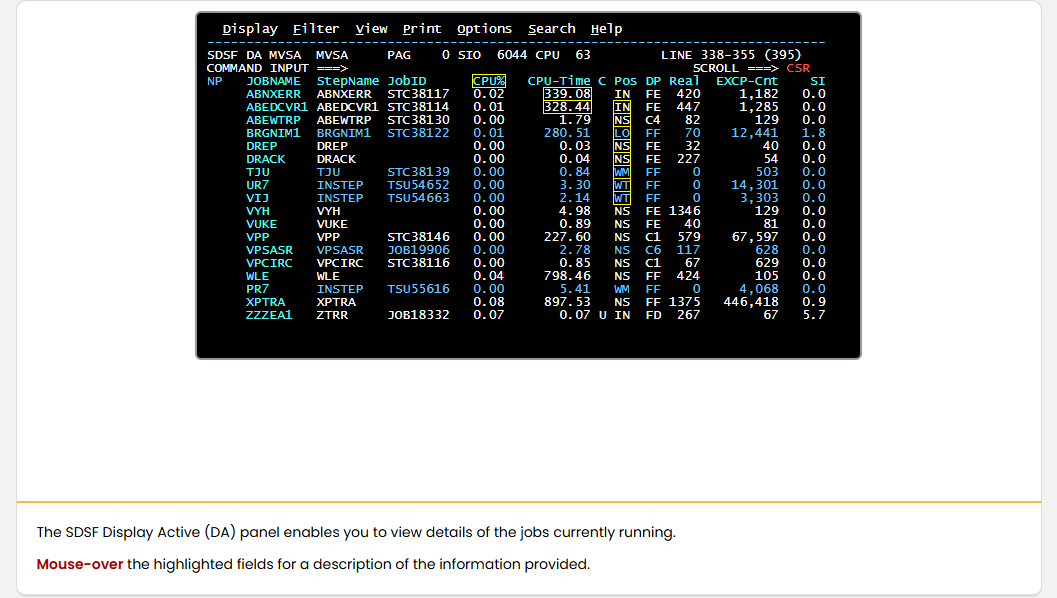The image size is (1057, 598).
Task: Select job name ABEDCVR1
Action: (x=276, y=107)
